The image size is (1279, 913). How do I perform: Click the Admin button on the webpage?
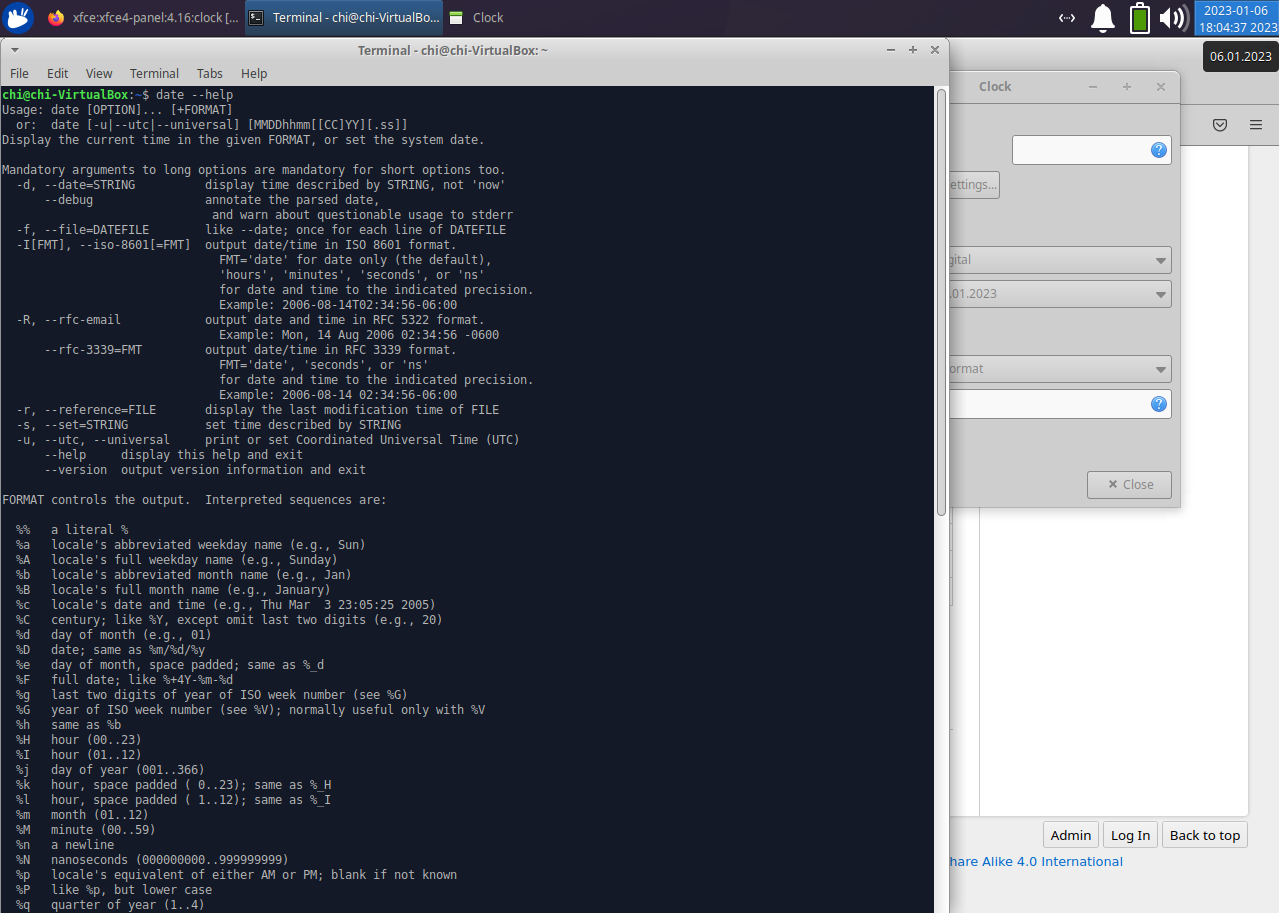(1071, 835)
